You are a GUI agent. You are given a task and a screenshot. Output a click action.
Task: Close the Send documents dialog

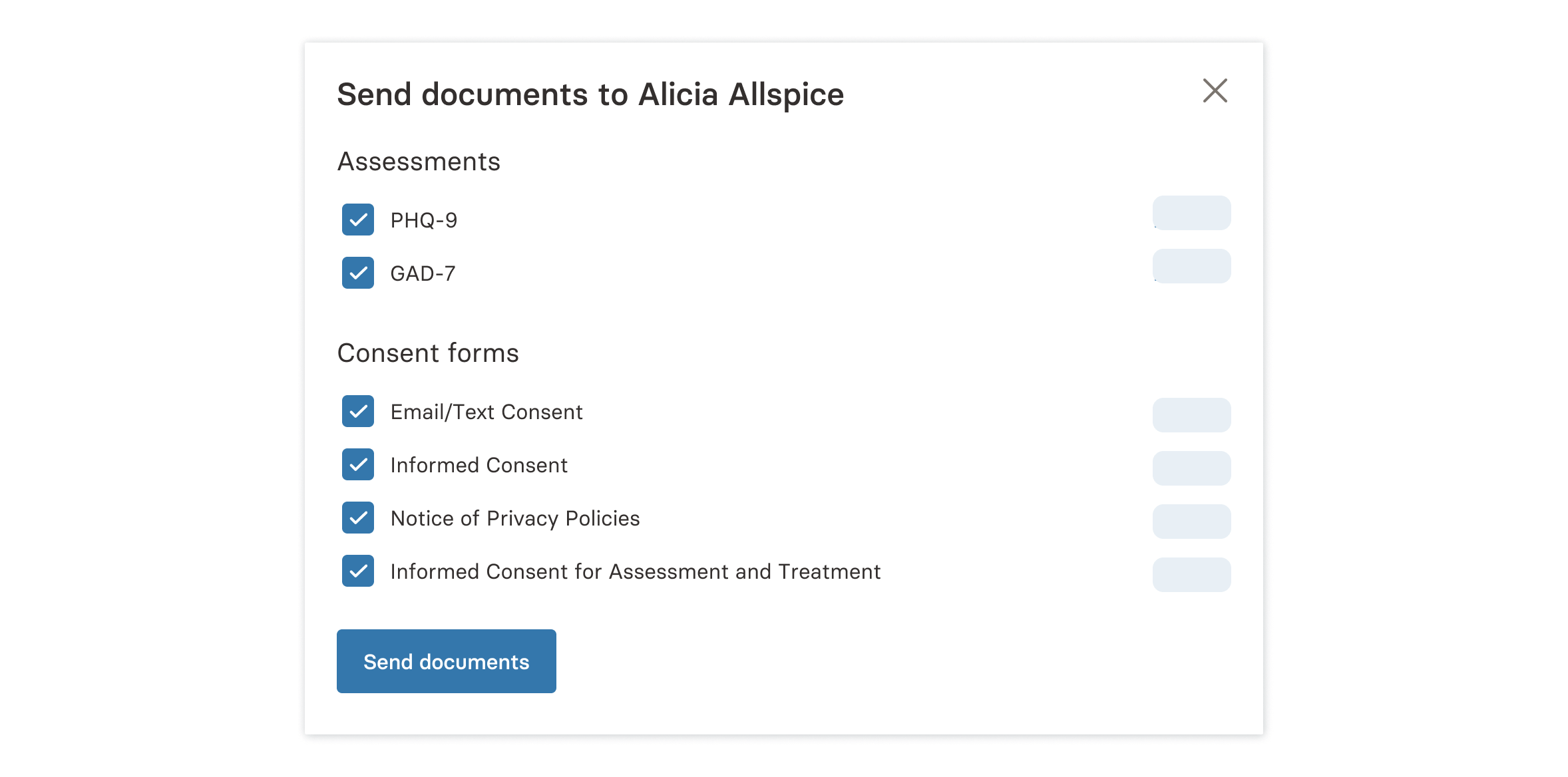[1215, 90]
